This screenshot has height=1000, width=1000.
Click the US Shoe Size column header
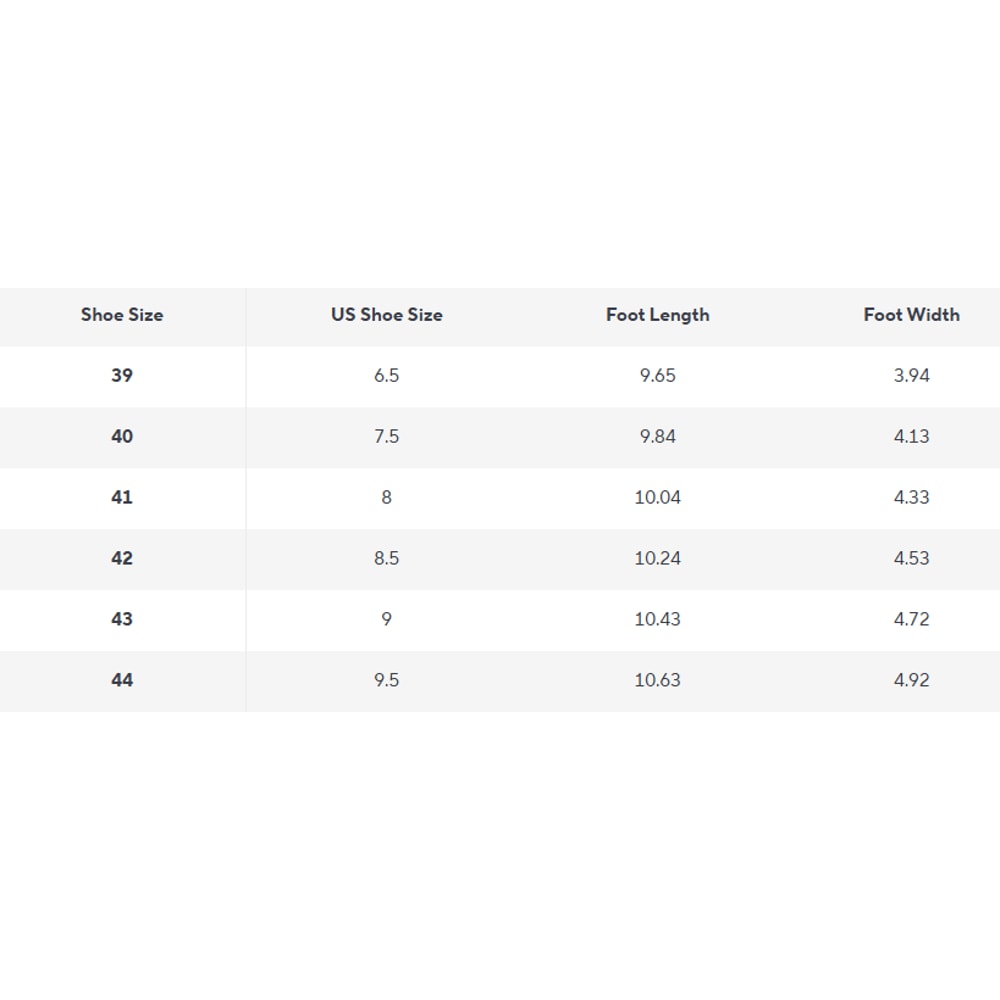[x=387, y=315]
